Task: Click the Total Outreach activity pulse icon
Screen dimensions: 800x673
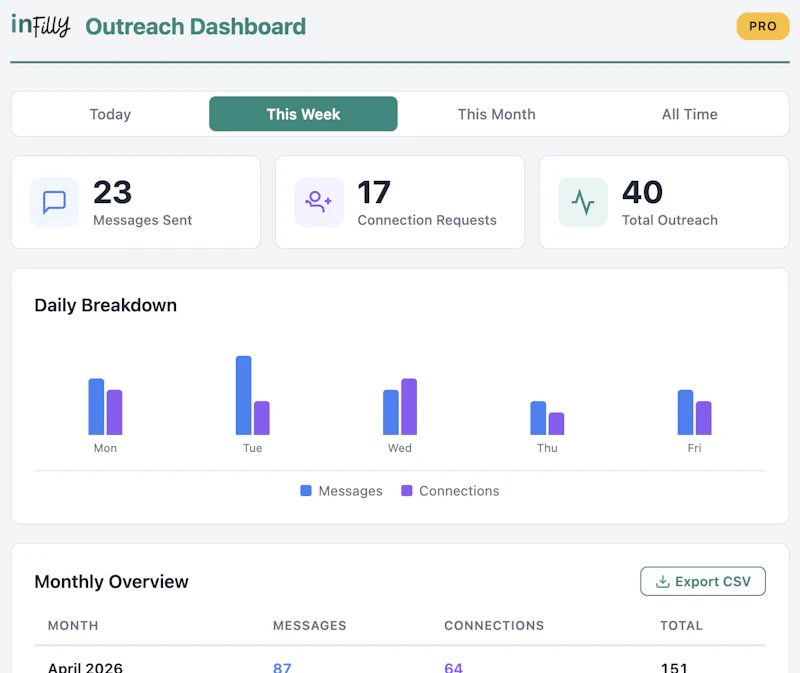Action: point(583,202)
